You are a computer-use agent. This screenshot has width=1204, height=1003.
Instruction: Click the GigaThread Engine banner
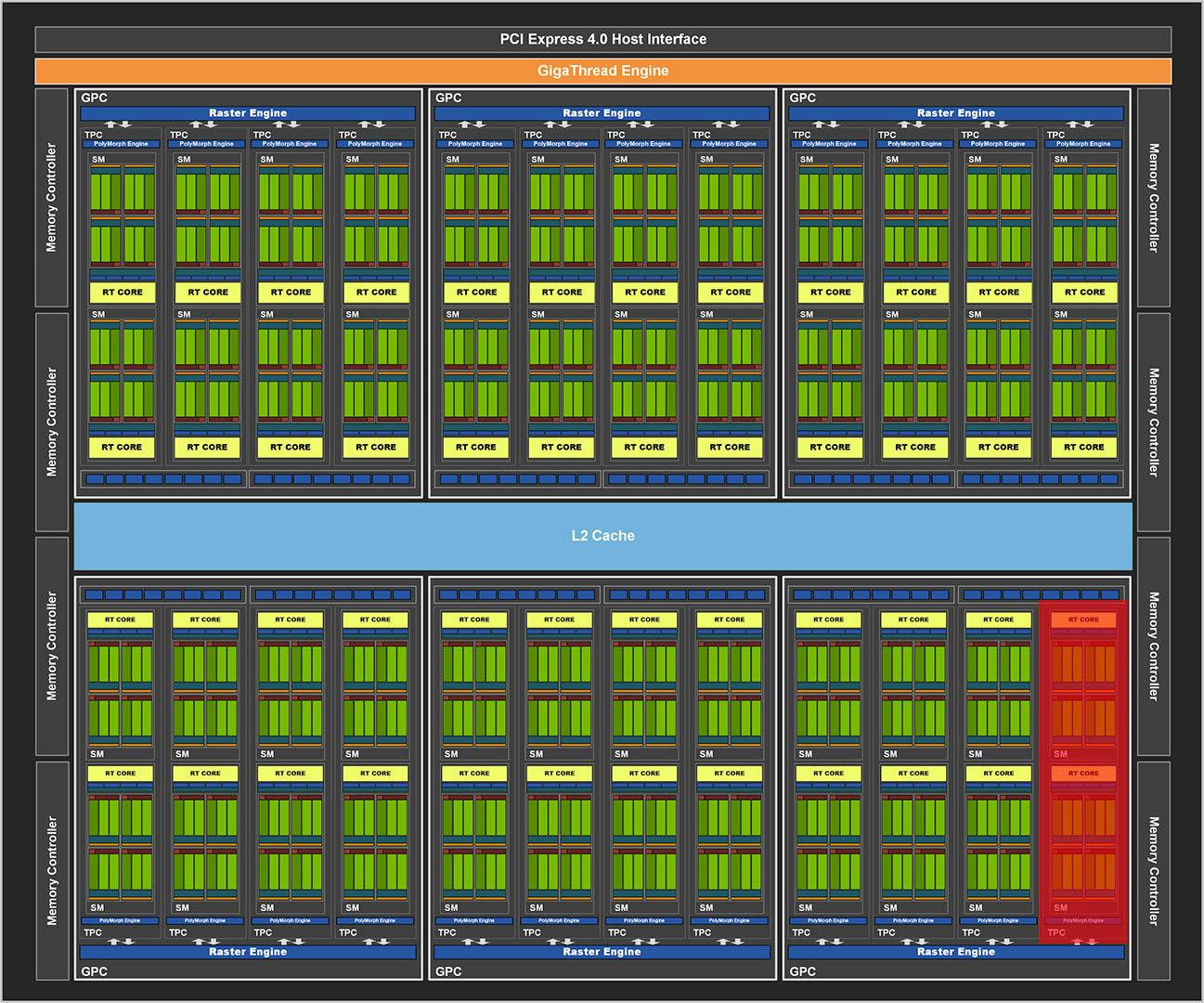pyautogui.click(x=602, y=70)
